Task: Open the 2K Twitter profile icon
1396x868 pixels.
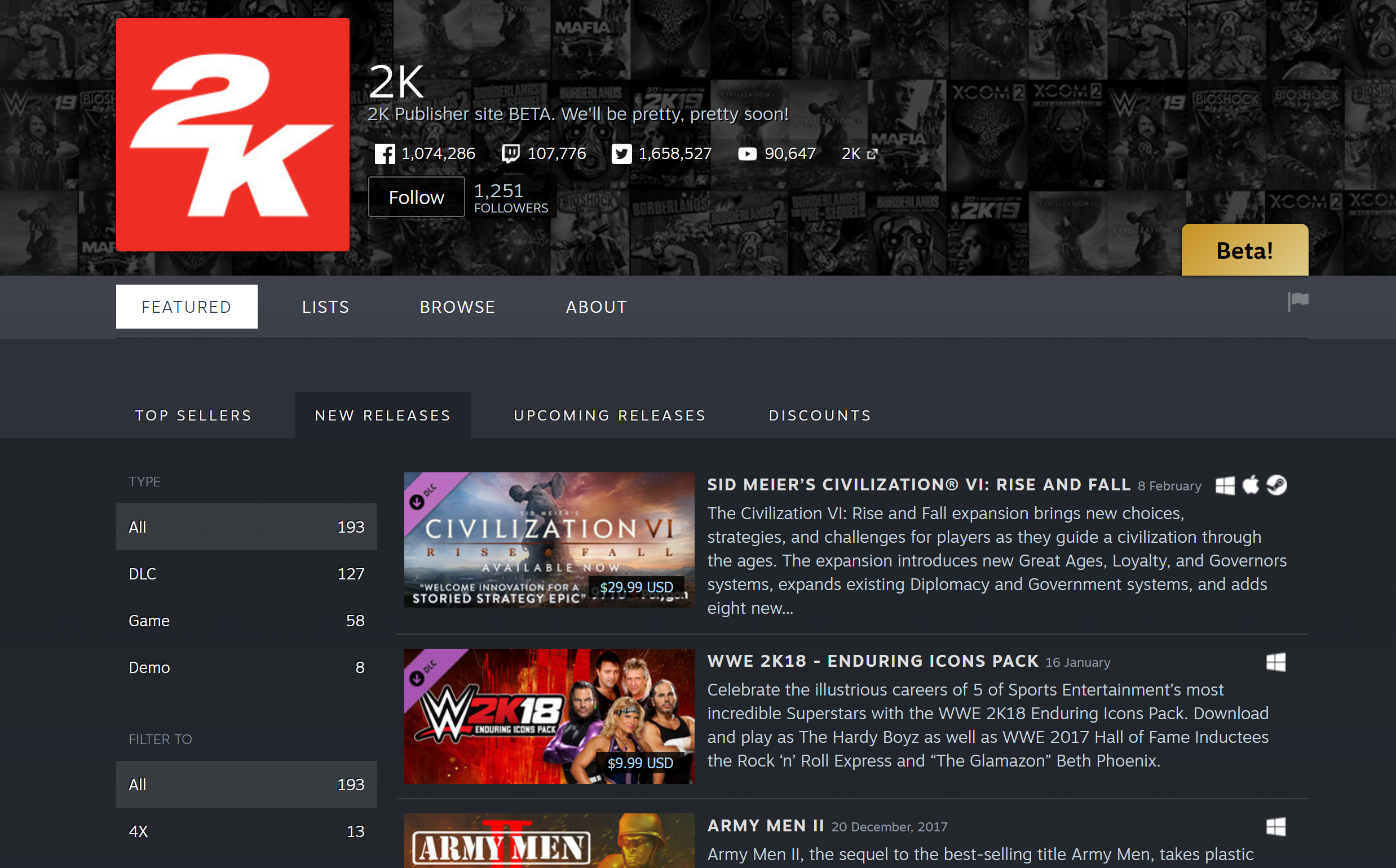Action: 621,154
